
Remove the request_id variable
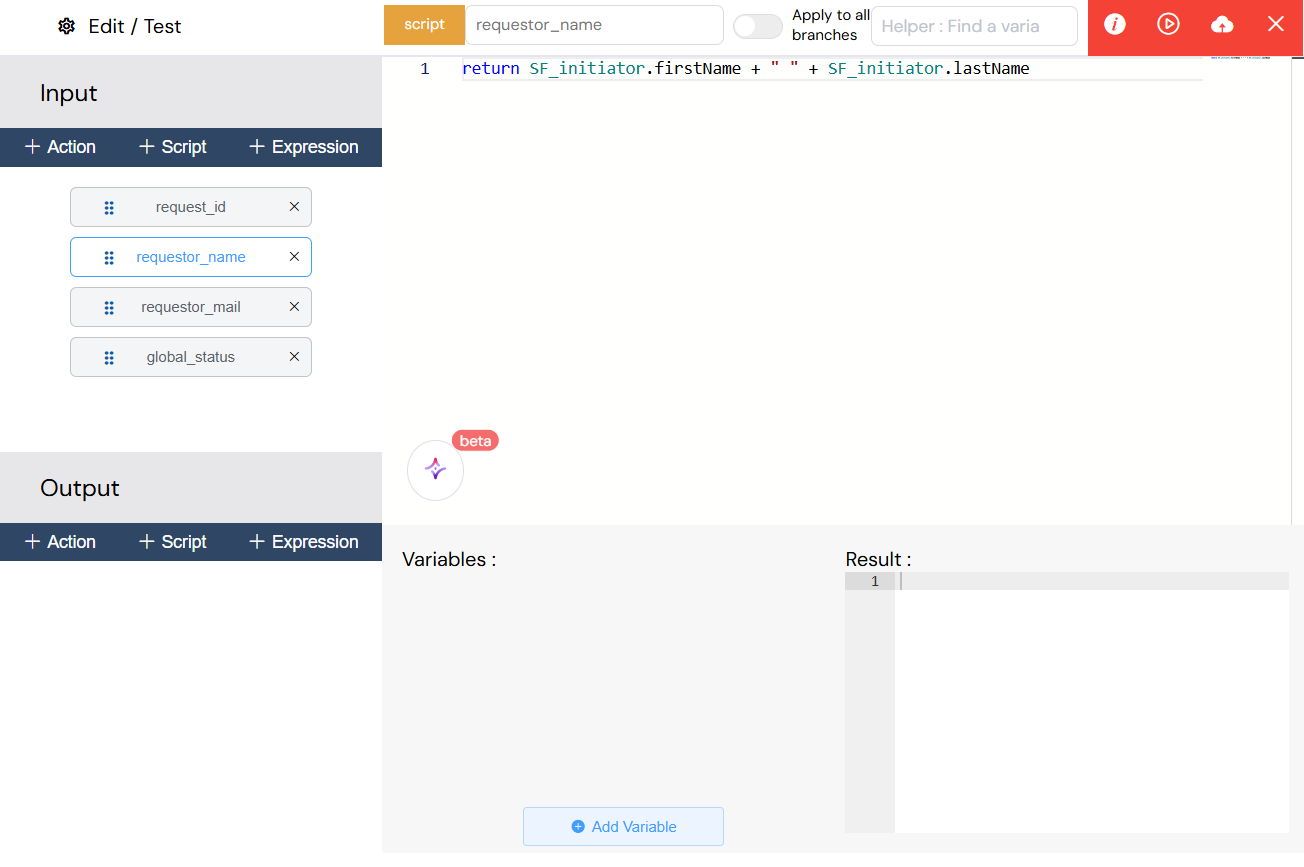click(294, 207)
